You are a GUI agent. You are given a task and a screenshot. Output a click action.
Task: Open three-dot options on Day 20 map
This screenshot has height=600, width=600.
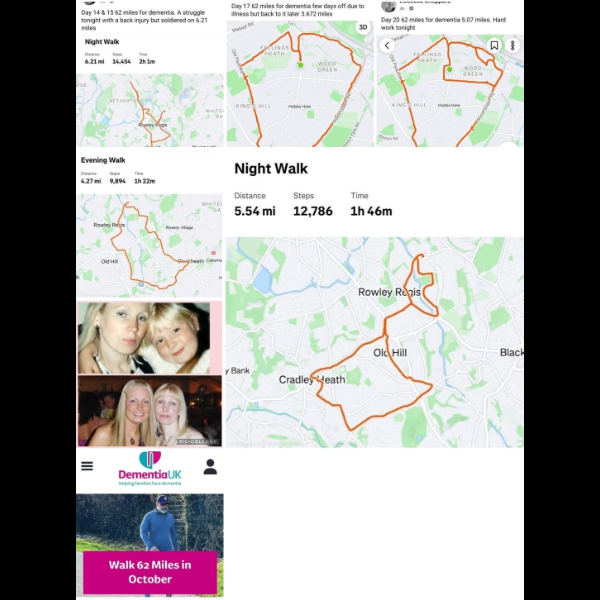pos(512,46)
